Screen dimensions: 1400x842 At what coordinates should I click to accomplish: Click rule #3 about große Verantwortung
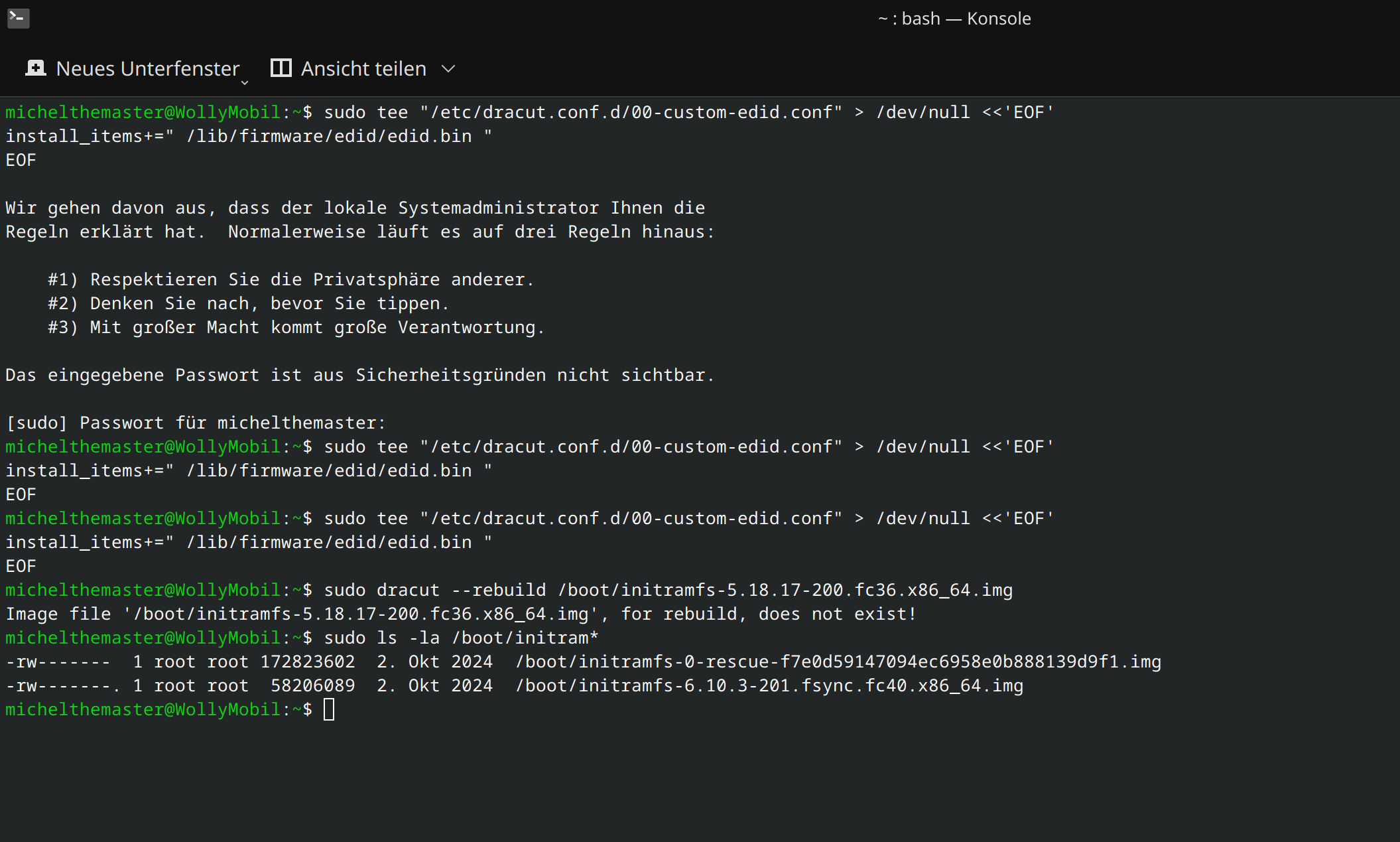[296, 327]
